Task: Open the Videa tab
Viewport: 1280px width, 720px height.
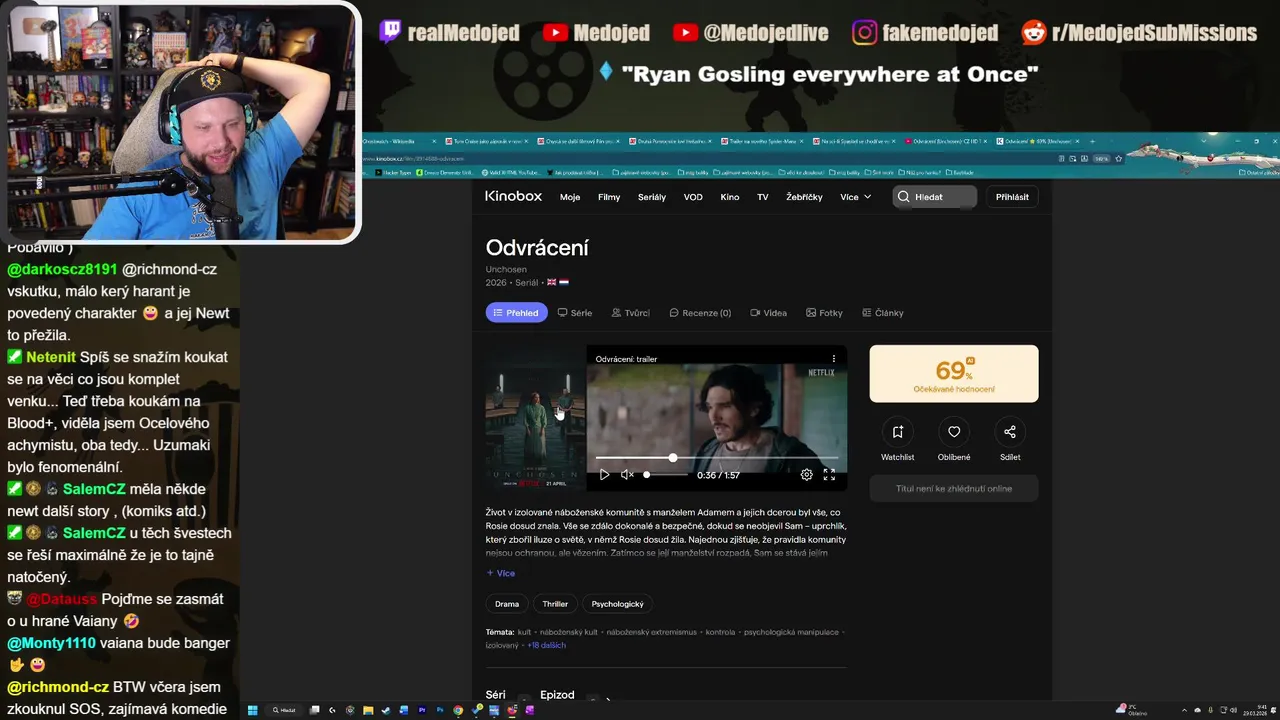Action: click(768, 313)
